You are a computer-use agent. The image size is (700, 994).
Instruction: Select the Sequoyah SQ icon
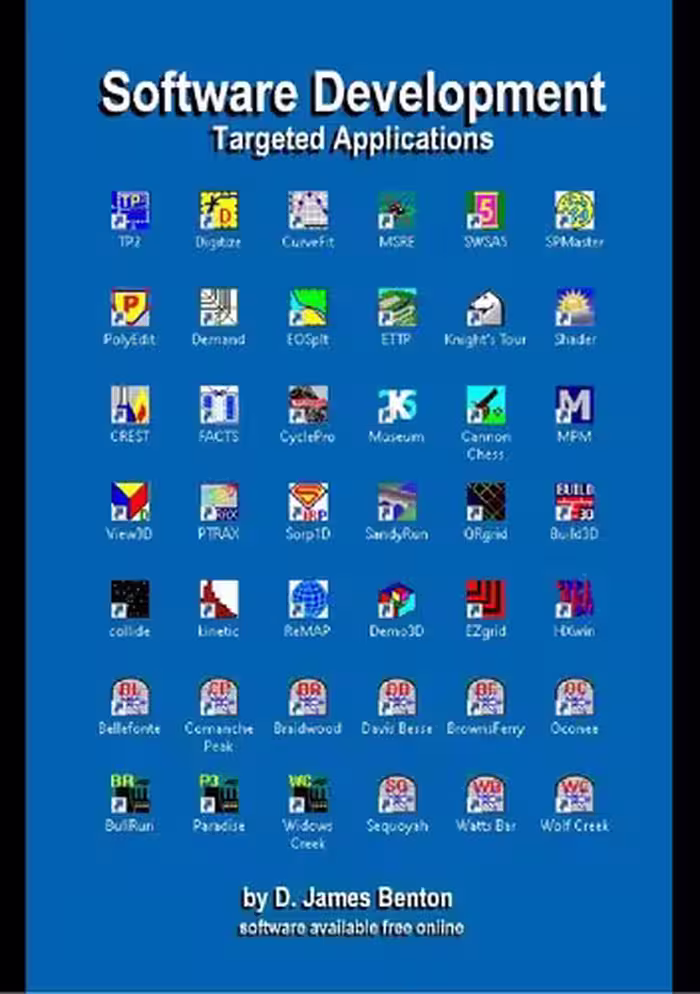tap(397, 794)
